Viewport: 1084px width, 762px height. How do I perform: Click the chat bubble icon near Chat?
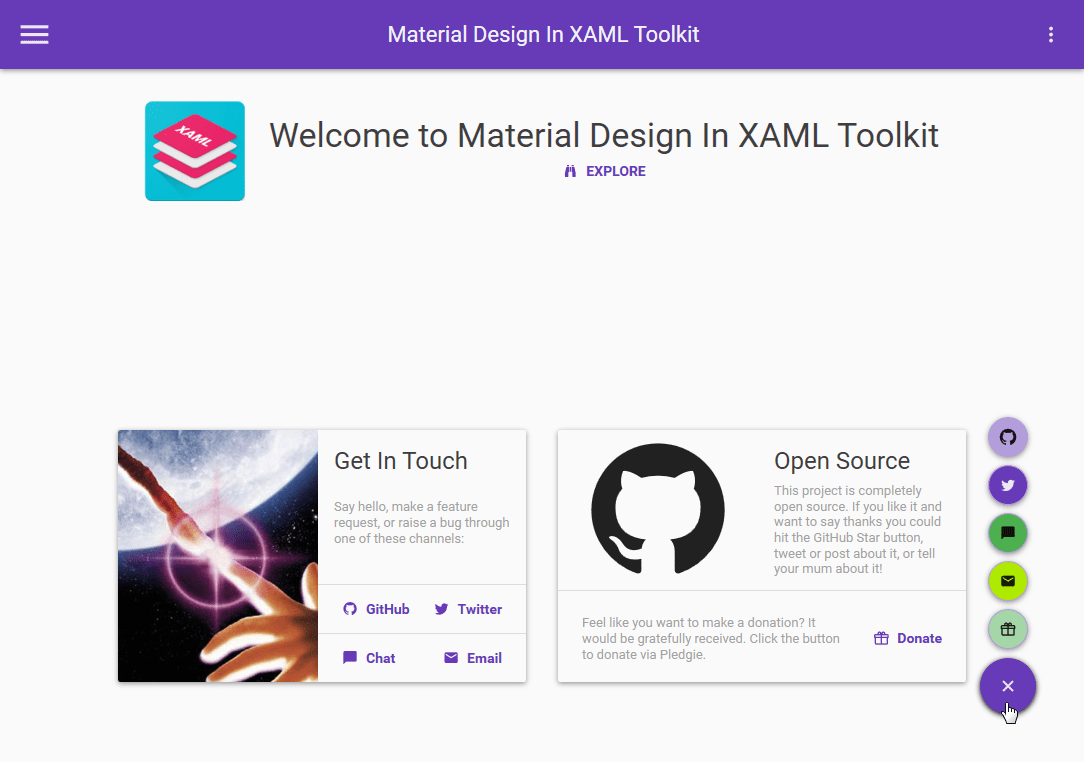[352, 657]
